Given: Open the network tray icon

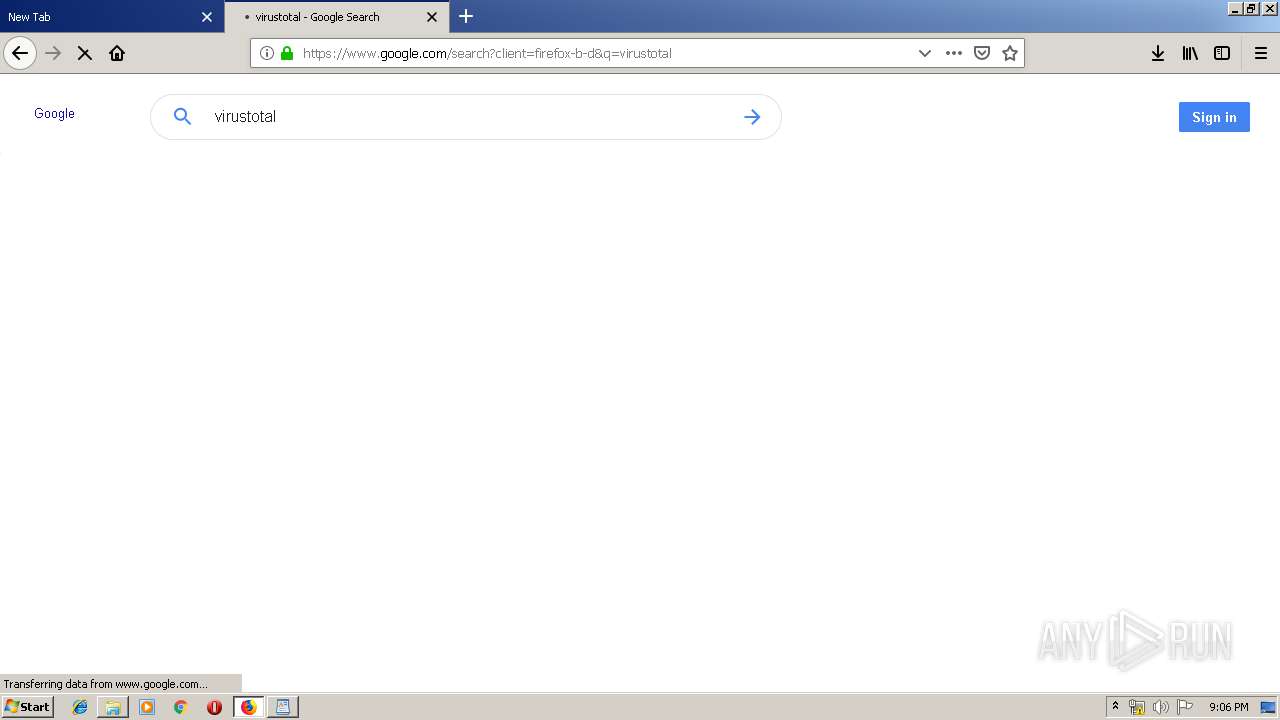Looking at the screenshot, I should pyautogui.click(x=1137, y=707).
